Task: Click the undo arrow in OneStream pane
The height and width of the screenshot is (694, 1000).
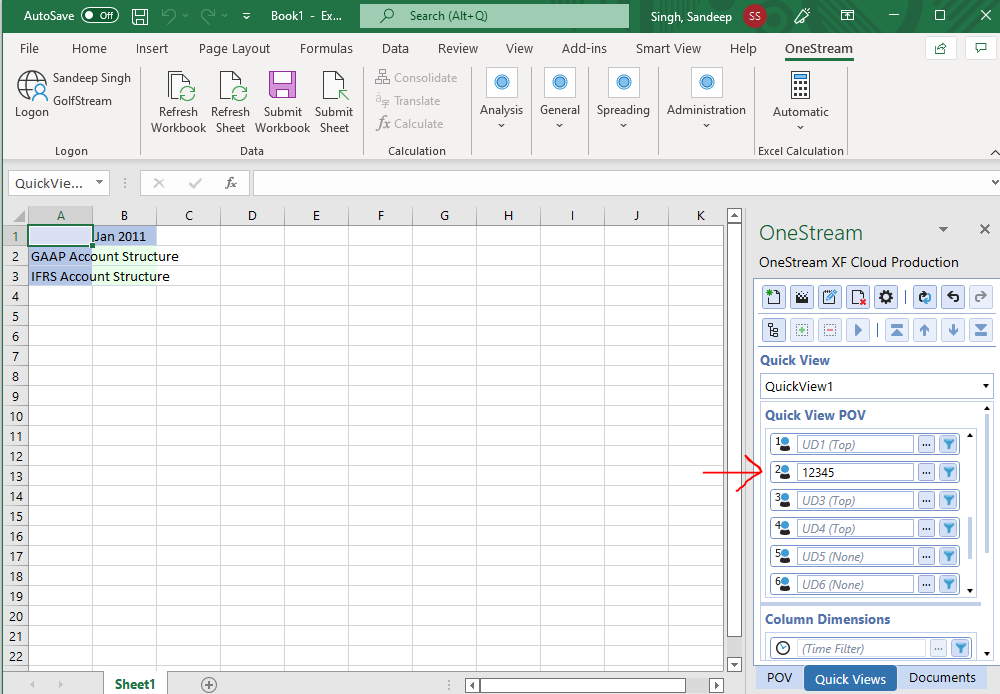Action: click(x=953, y=297)
